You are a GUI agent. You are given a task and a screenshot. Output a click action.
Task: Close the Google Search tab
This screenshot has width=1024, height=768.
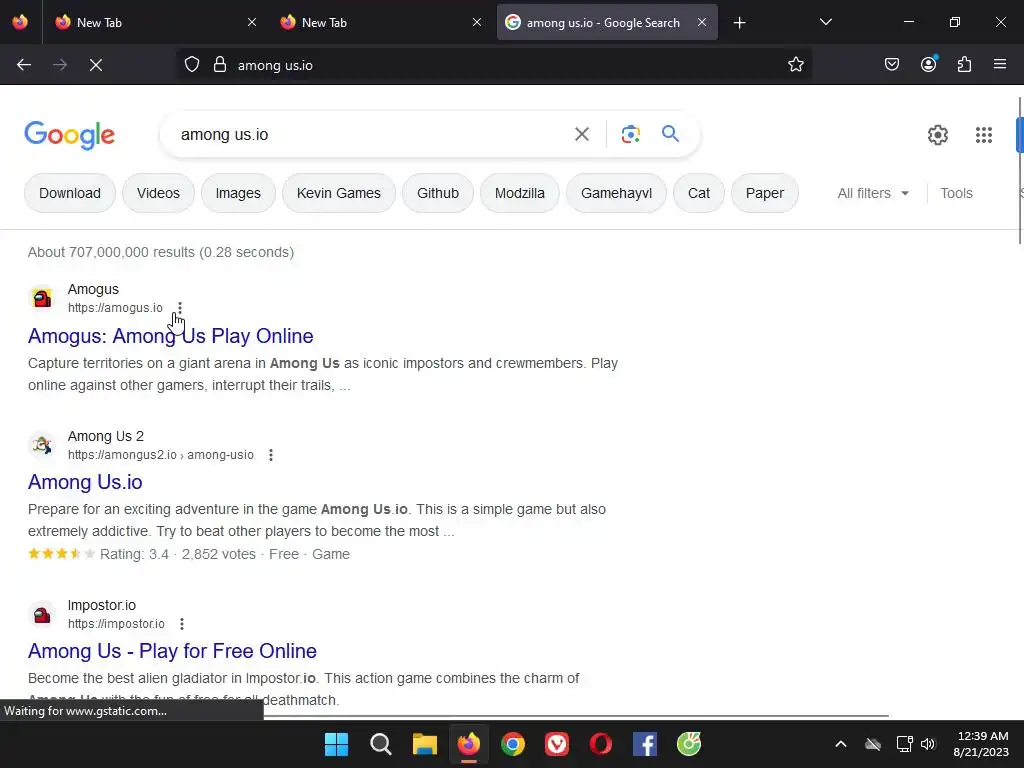pos(701,22)
